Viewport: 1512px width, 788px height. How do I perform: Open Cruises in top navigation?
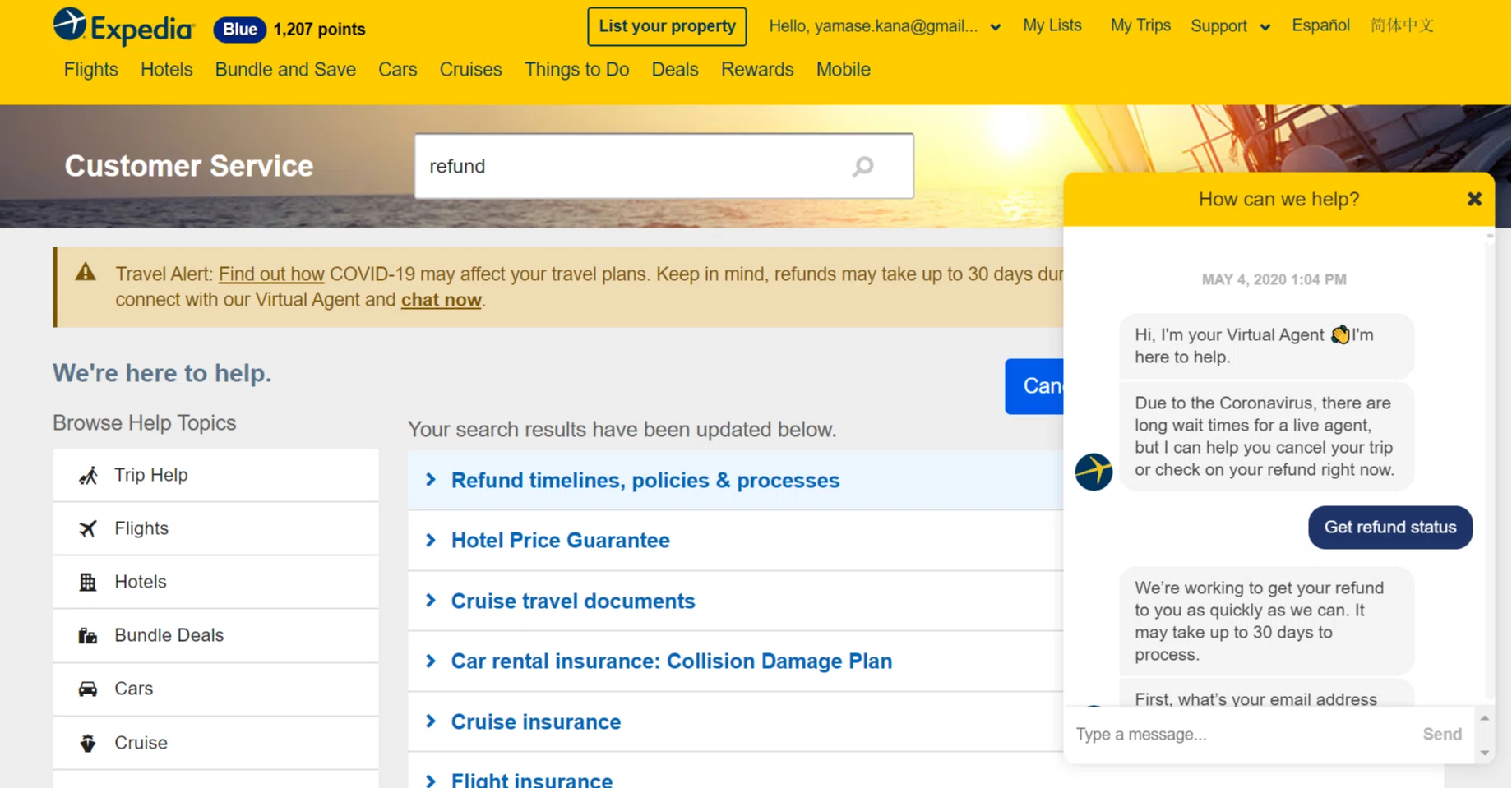[x=471, y=70]
